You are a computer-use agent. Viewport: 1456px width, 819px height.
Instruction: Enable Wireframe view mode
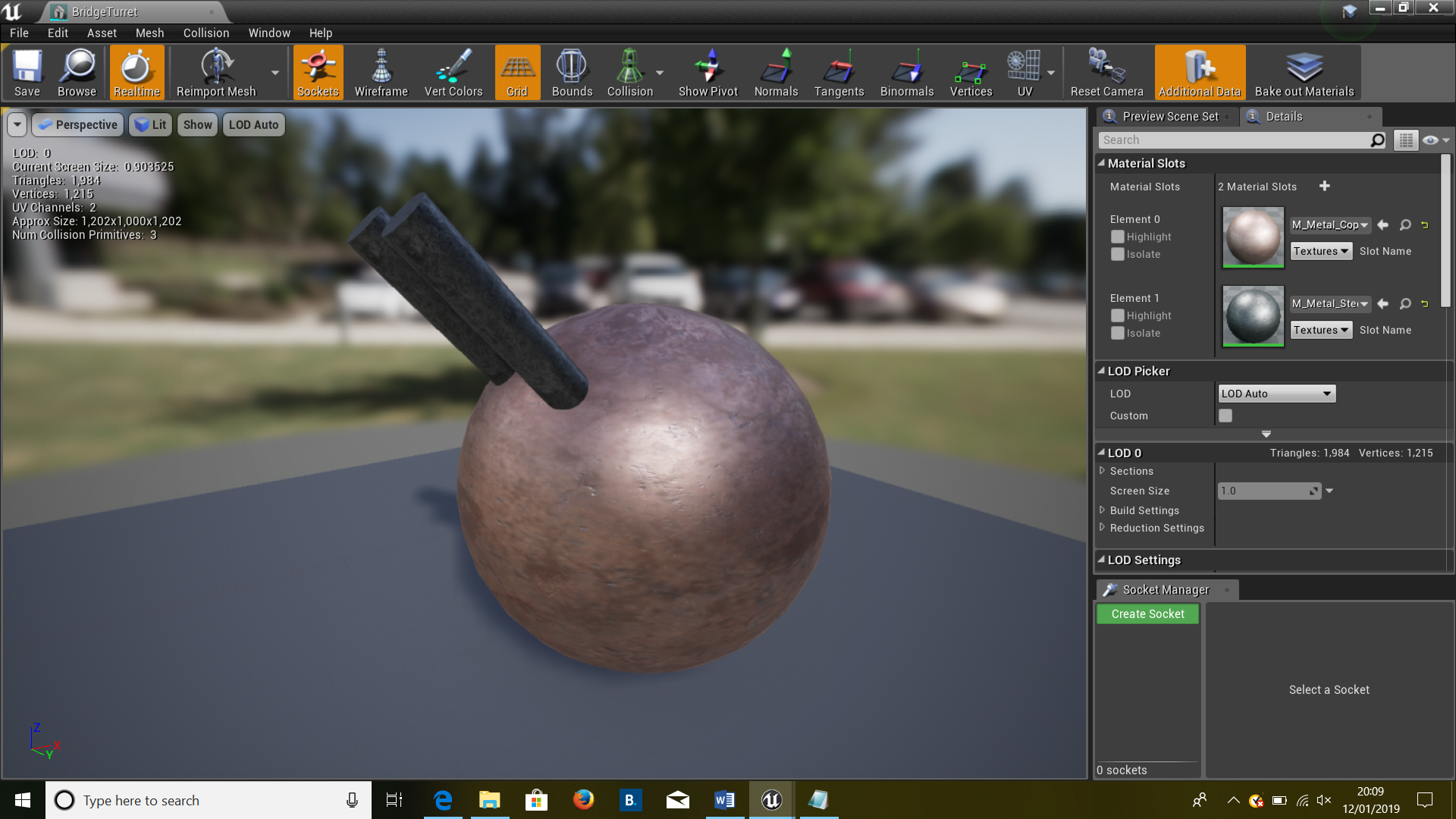point(381,73)
